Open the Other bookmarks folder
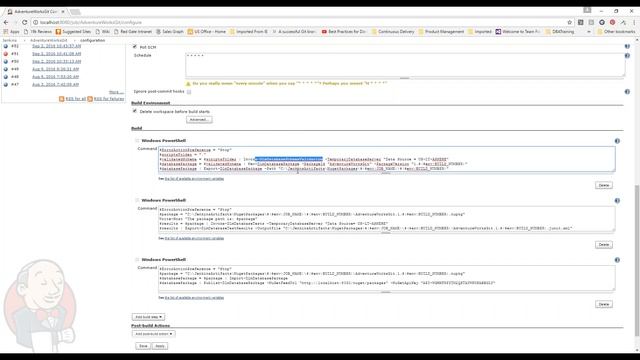Viewport: 640px width, 360px height. click(616, 31)
